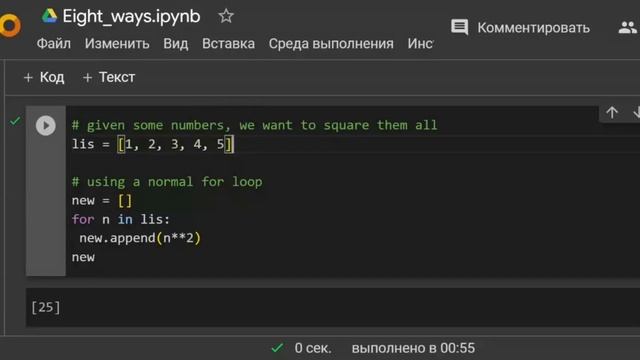The height and width of the screenshot is (360, 640).
Task: Click the '# using a normal for loop' comment
Action: (167, 182)
